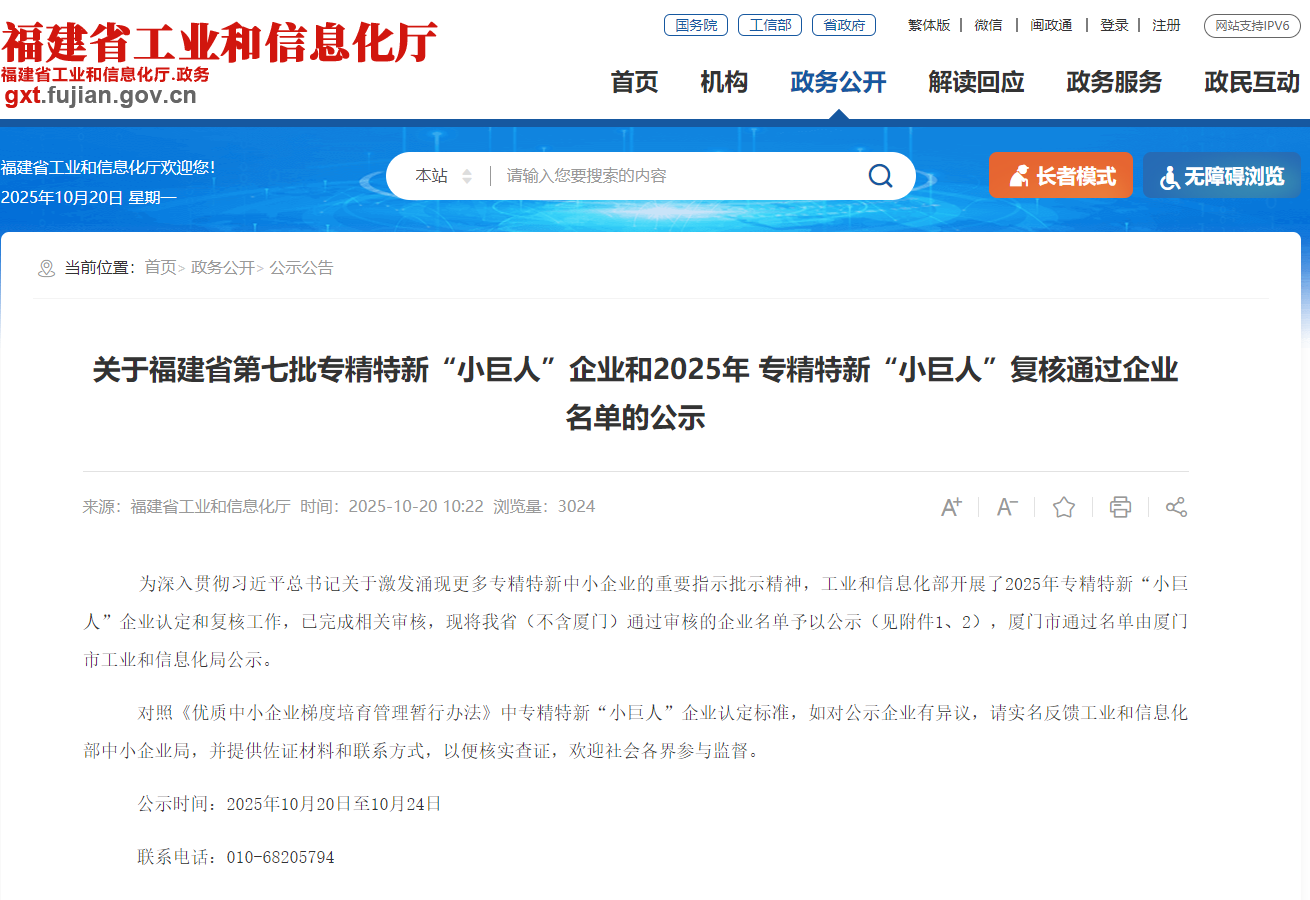The width and height of the screenshot is (1310, 900).
Task: Click 登录 to sign in
Action: (1114, 25)
